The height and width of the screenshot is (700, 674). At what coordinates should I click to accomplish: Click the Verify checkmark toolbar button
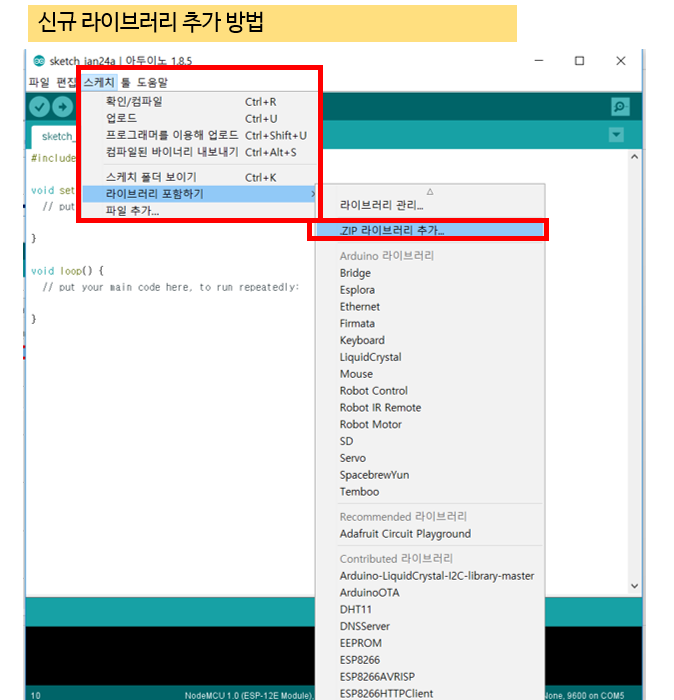[x=39, y=107]
